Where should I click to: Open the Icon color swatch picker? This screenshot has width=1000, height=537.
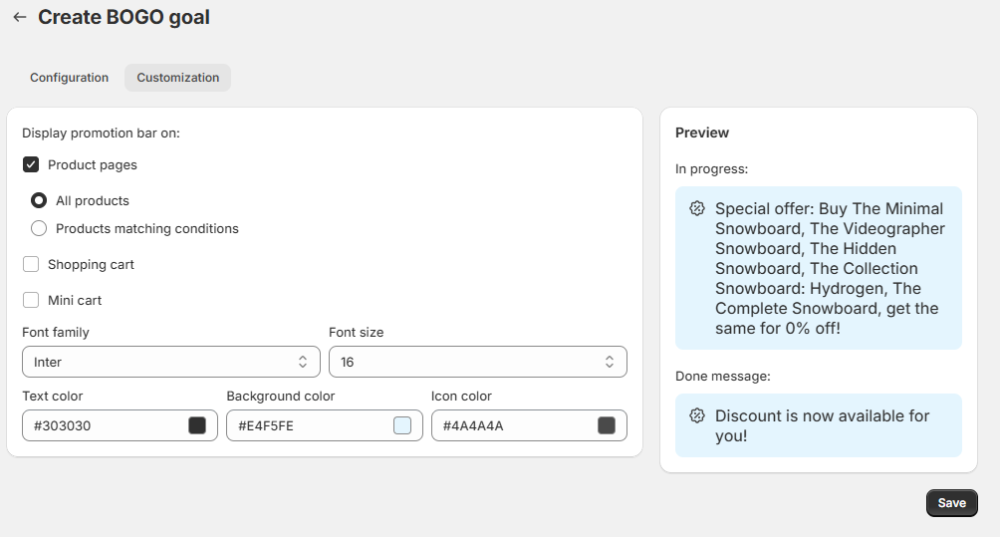click(x=606, y=426)
